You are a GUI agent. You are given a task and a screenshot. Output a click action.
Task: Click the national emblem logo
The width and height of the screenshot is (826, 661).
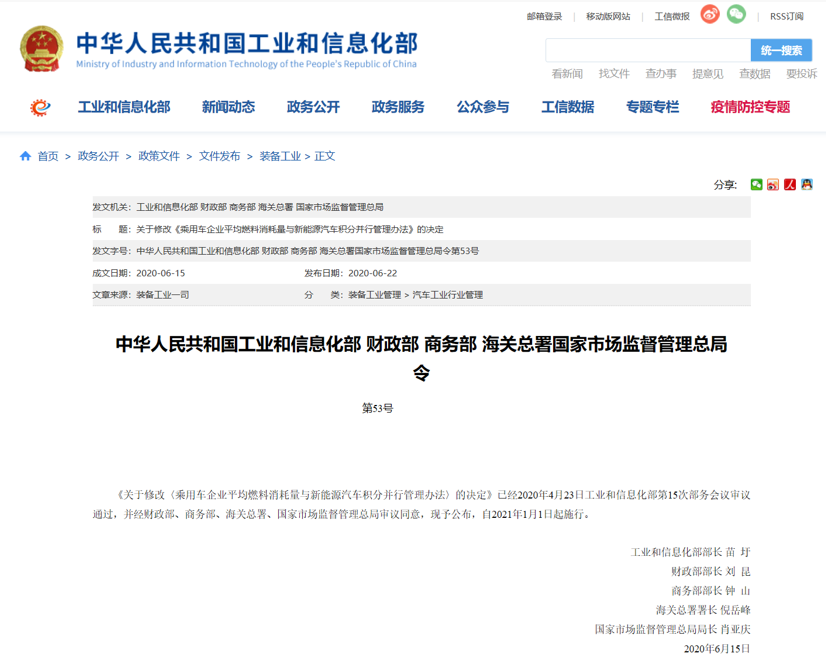pyautogui.click(x=41, y=50)
